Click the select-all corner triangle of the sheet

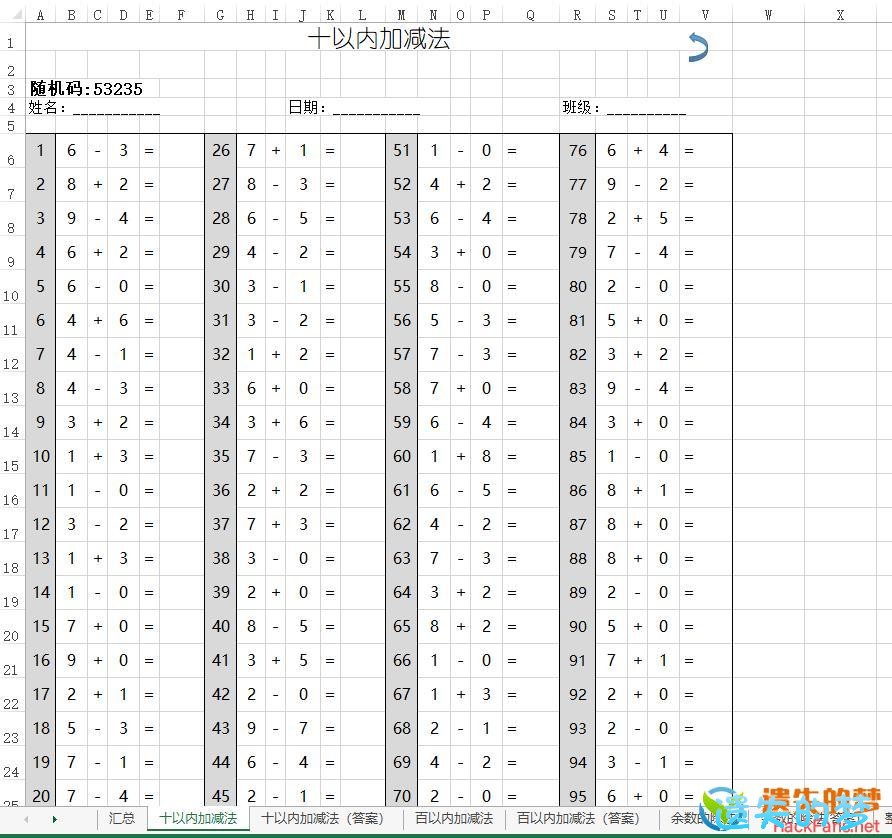[16, 14]
